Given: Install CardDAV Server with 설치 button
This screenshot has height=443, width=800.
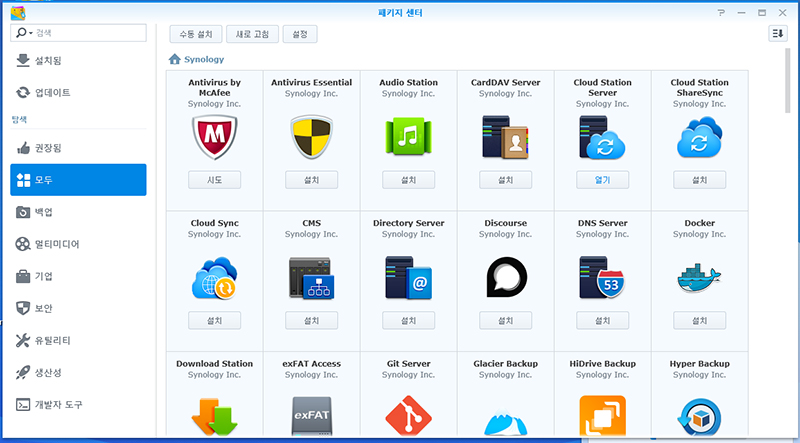Looking at the screenshot, I should (x=505, y=180).
